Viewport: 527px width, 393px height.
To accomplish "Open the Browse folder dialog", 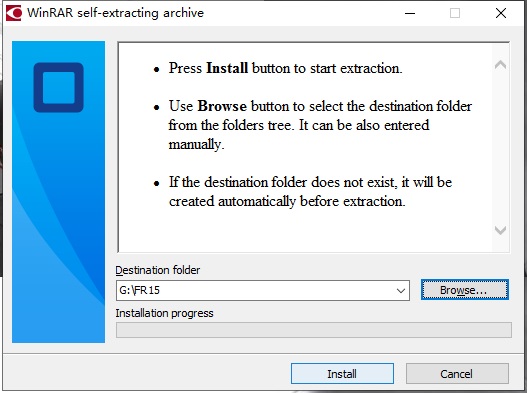I will point(465,290).
